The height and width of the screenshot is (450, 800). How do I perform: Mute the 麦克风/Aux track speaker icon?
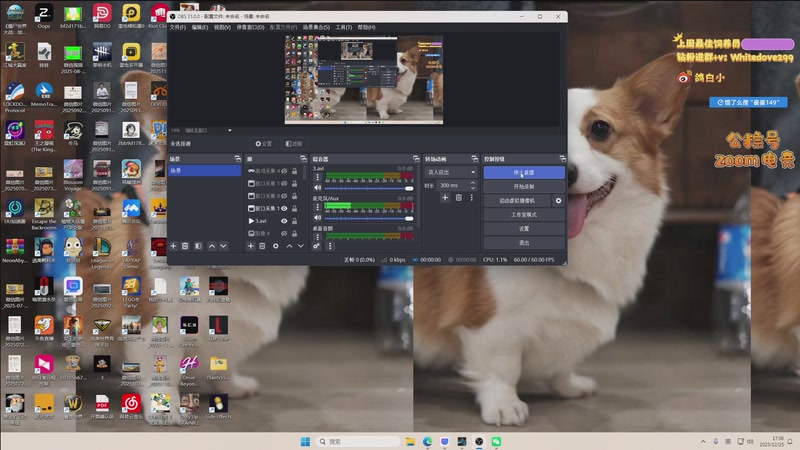tap(317, 218)
